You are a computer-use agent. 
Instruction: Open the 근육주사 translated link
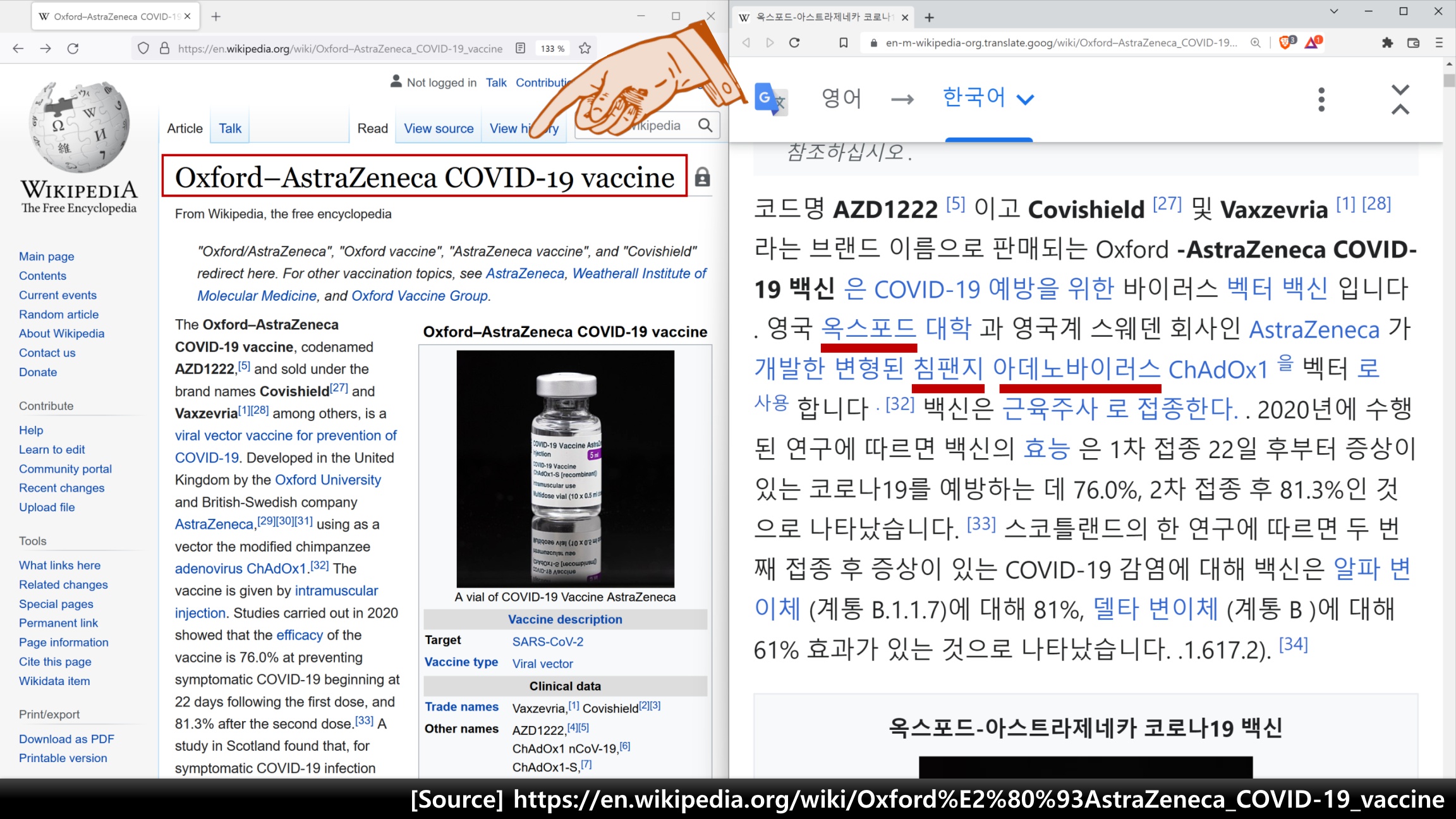click(1050, 409)
